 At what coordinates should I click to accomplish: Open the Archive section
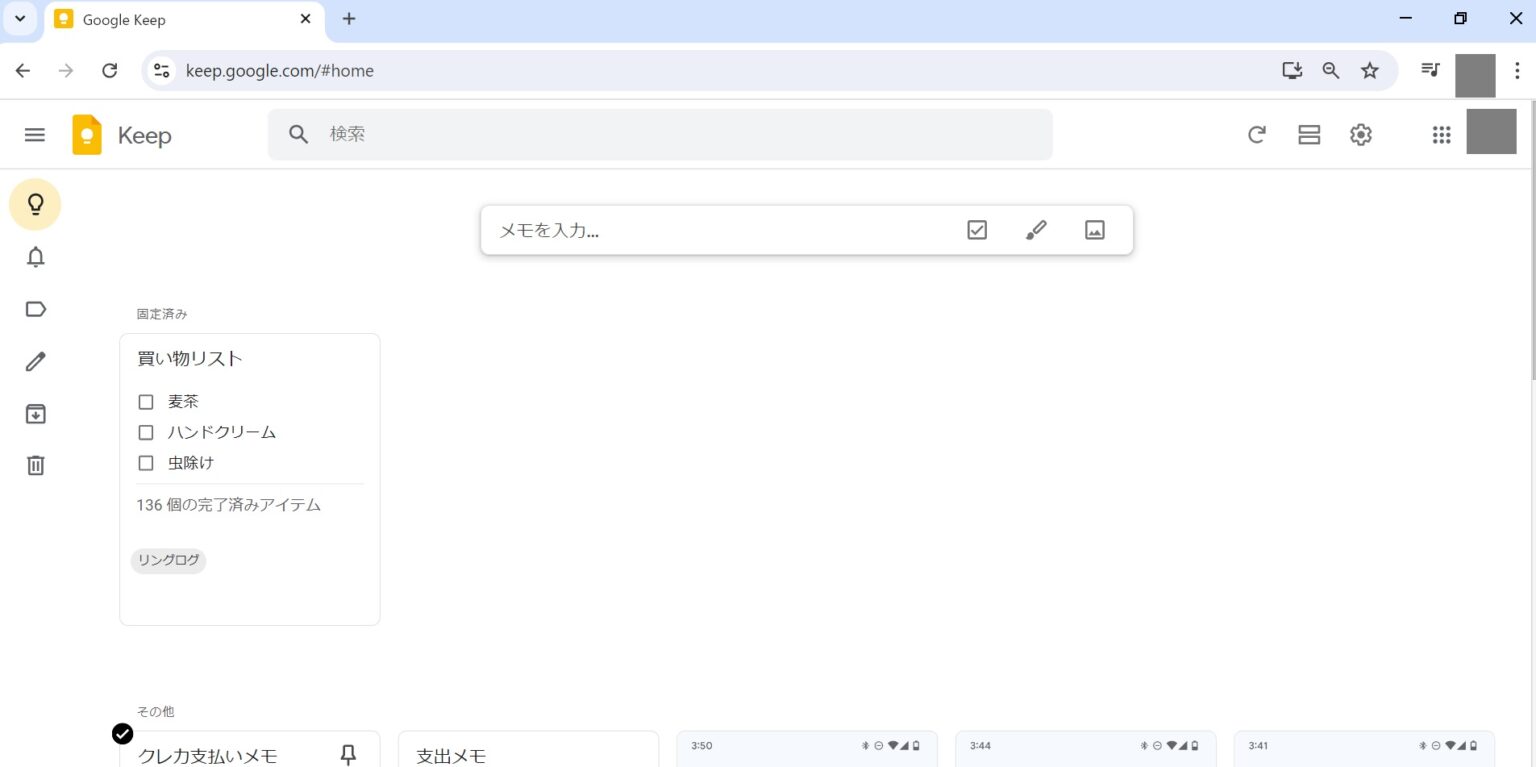35,413
